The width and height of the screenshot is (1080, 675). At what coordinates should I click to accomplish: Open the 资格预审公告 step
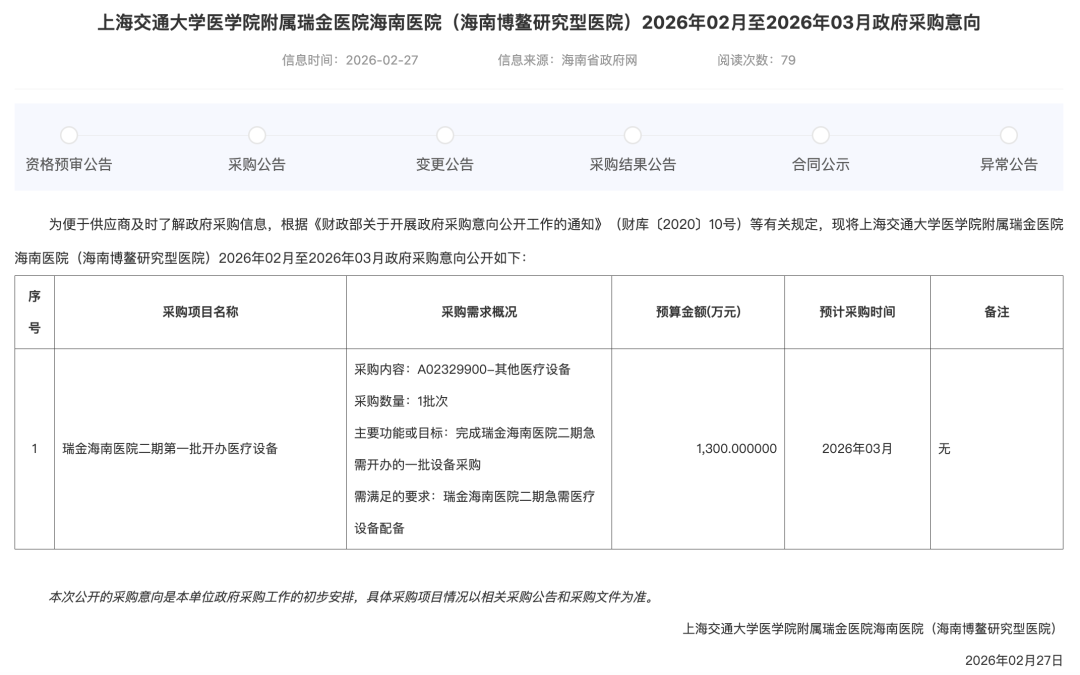click(68, 165)
